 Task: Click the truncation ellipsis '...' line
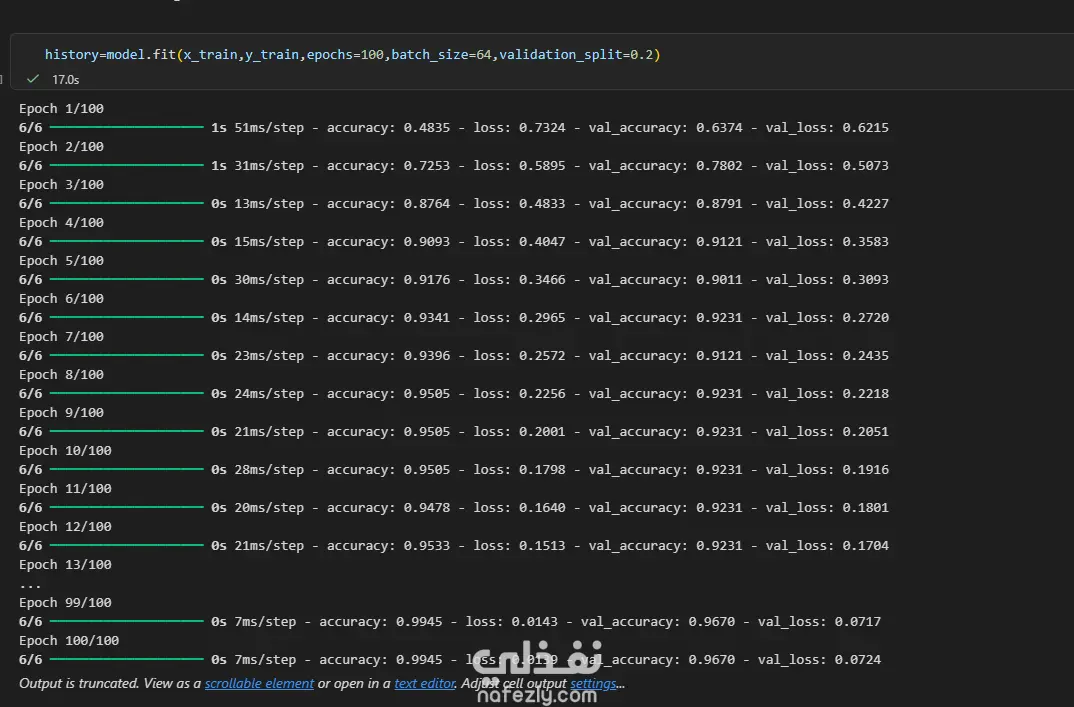tap(30, 586)
